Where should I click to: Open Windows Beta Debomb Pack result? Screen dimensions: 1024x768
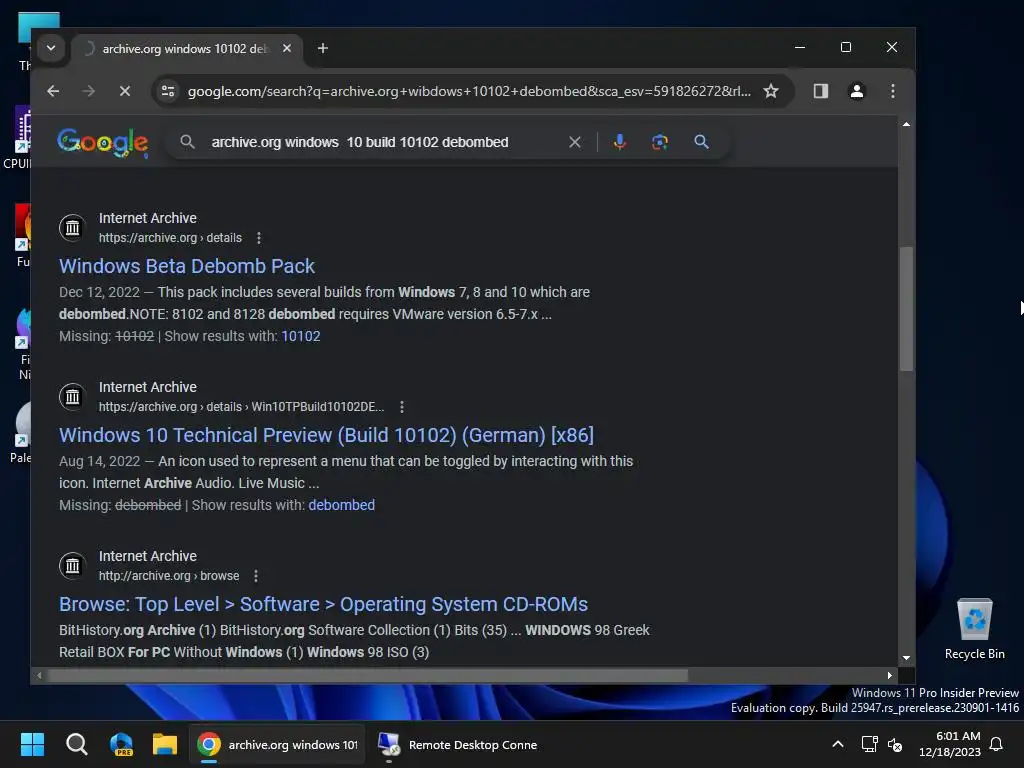[x=187, y=266]
